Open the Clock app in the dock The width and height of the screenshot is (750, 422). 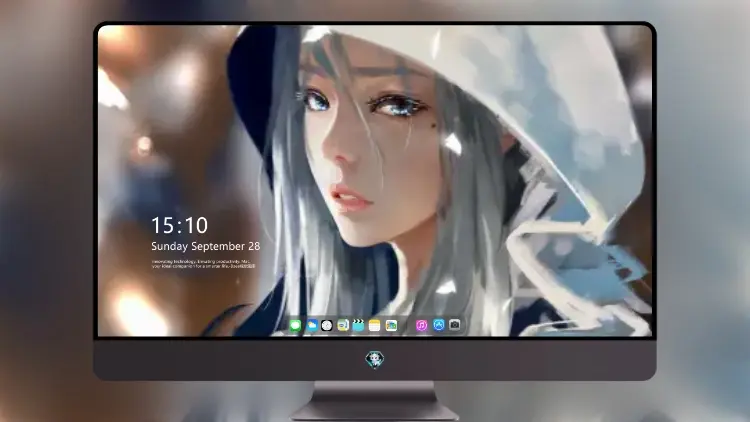327,326
